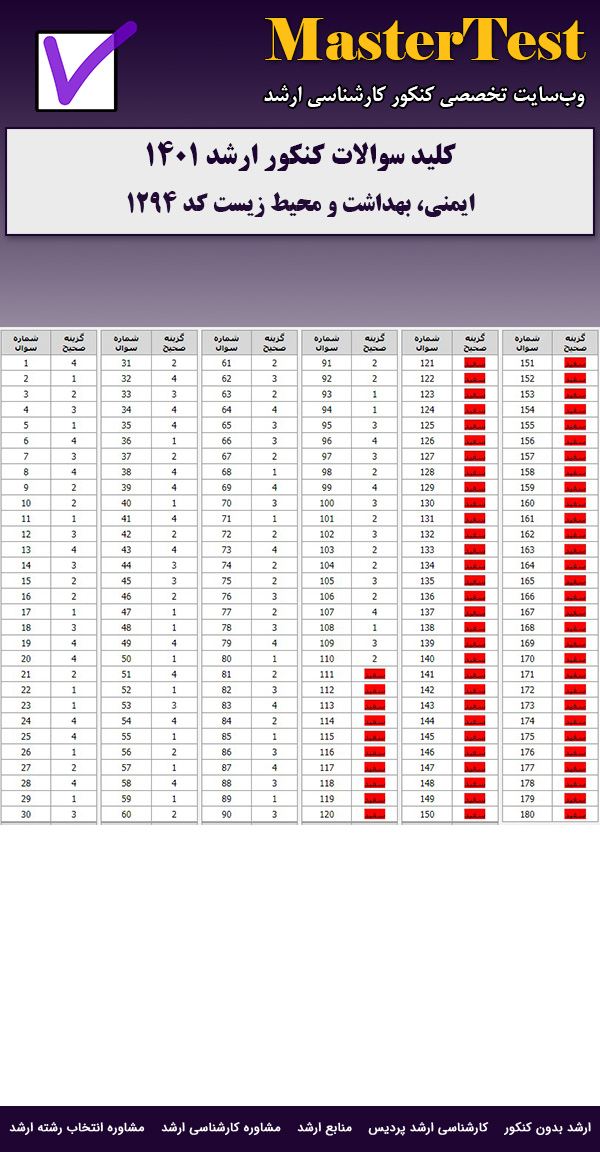Image resolution: width=600 pixels, height=1152 pixels.
Task: Select the question number 1 cell
Action: pos(26,364)
